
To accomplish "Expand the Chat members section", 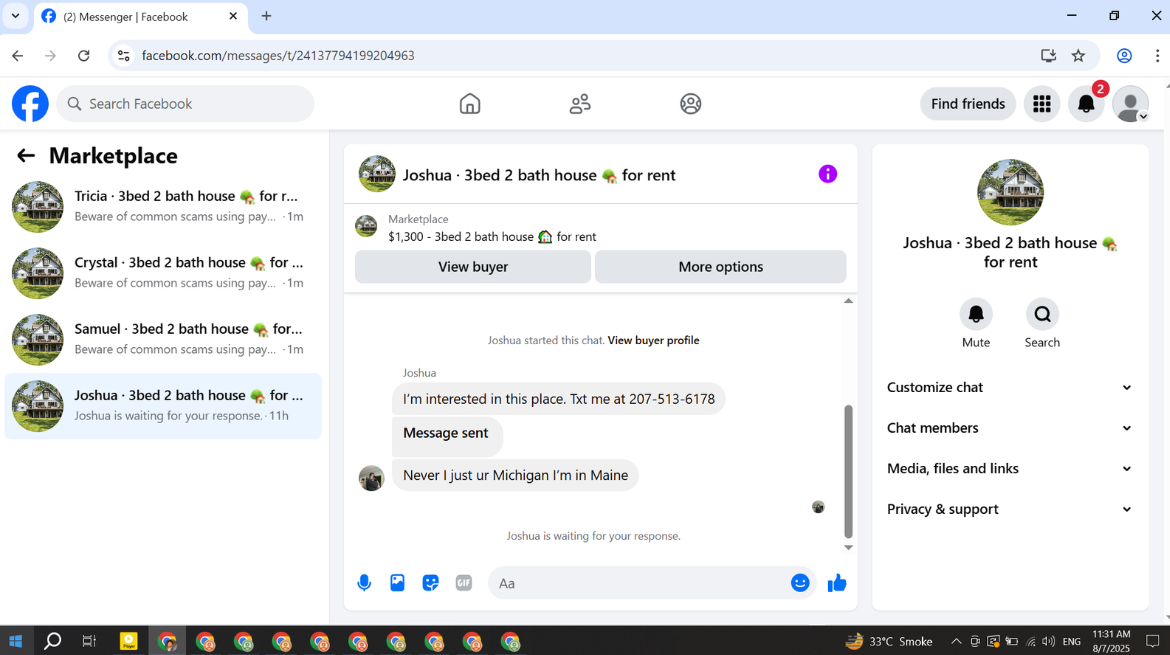I will pos(1010,427).
